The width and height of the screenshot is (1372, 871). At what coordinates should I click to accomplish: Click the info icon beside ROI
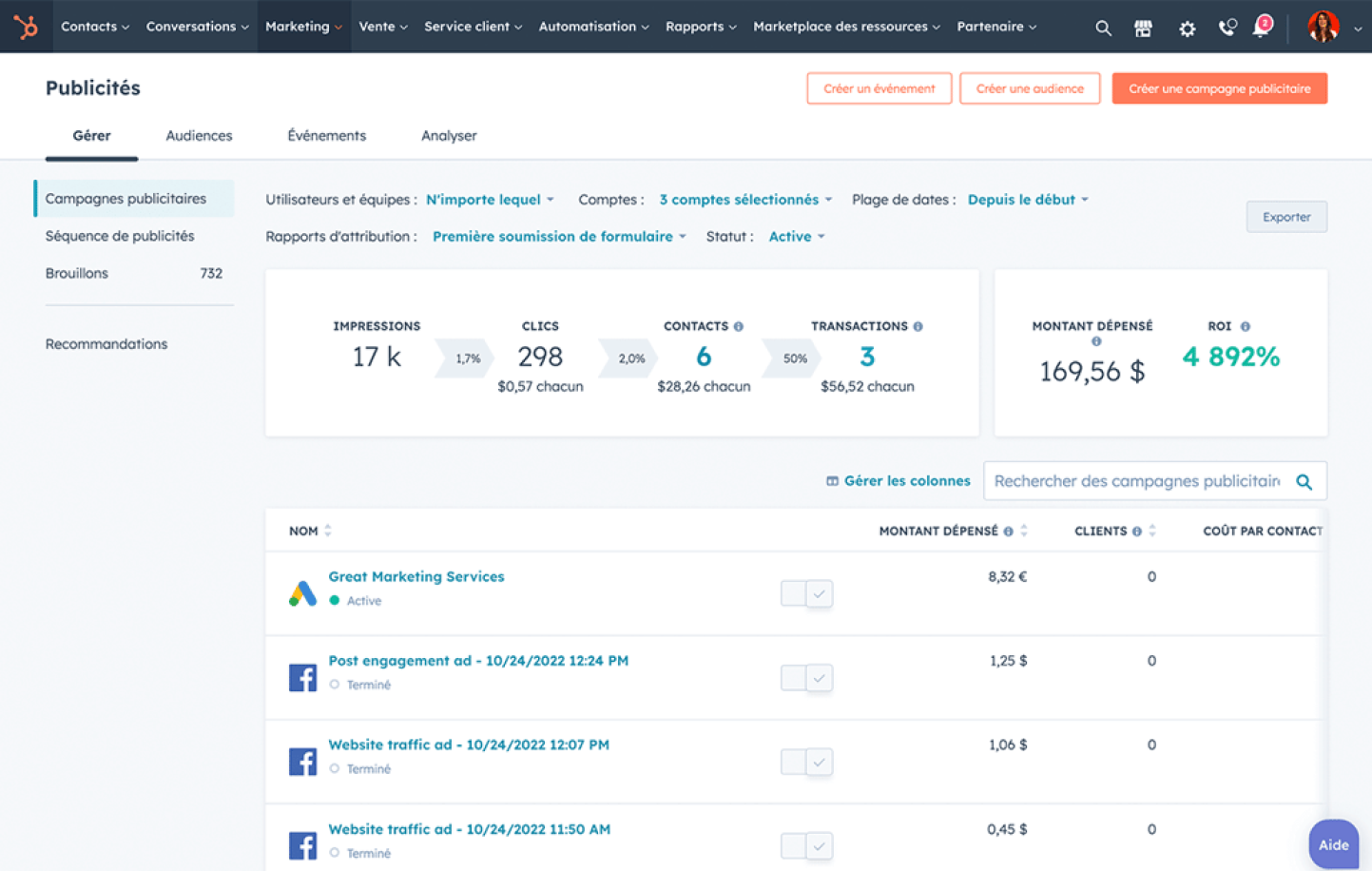(1245, 326)
